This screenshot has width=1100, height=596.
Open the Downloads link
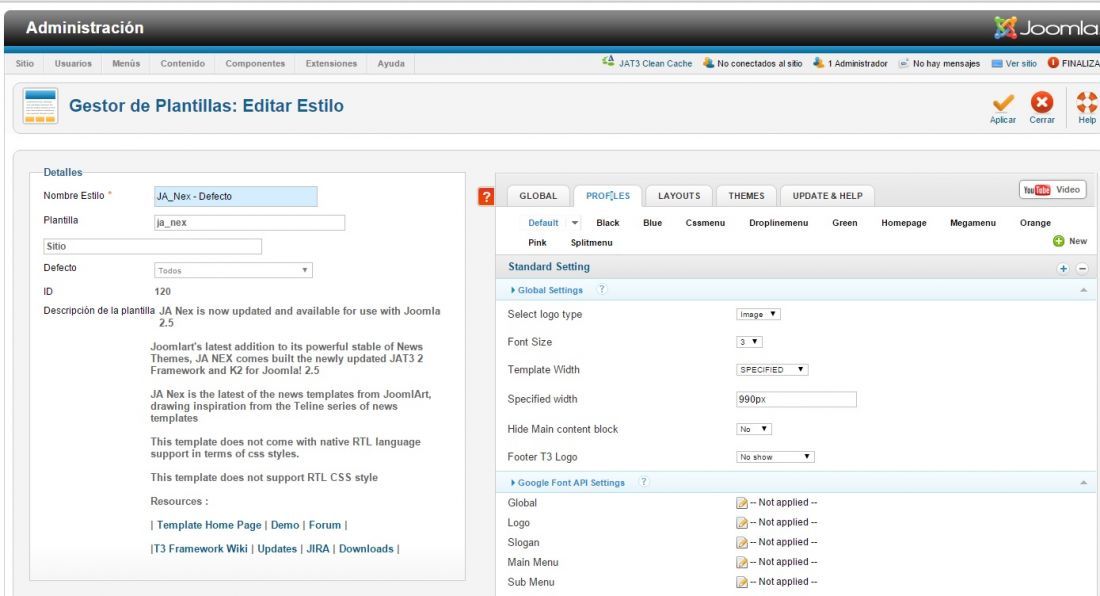coord(366,549)
